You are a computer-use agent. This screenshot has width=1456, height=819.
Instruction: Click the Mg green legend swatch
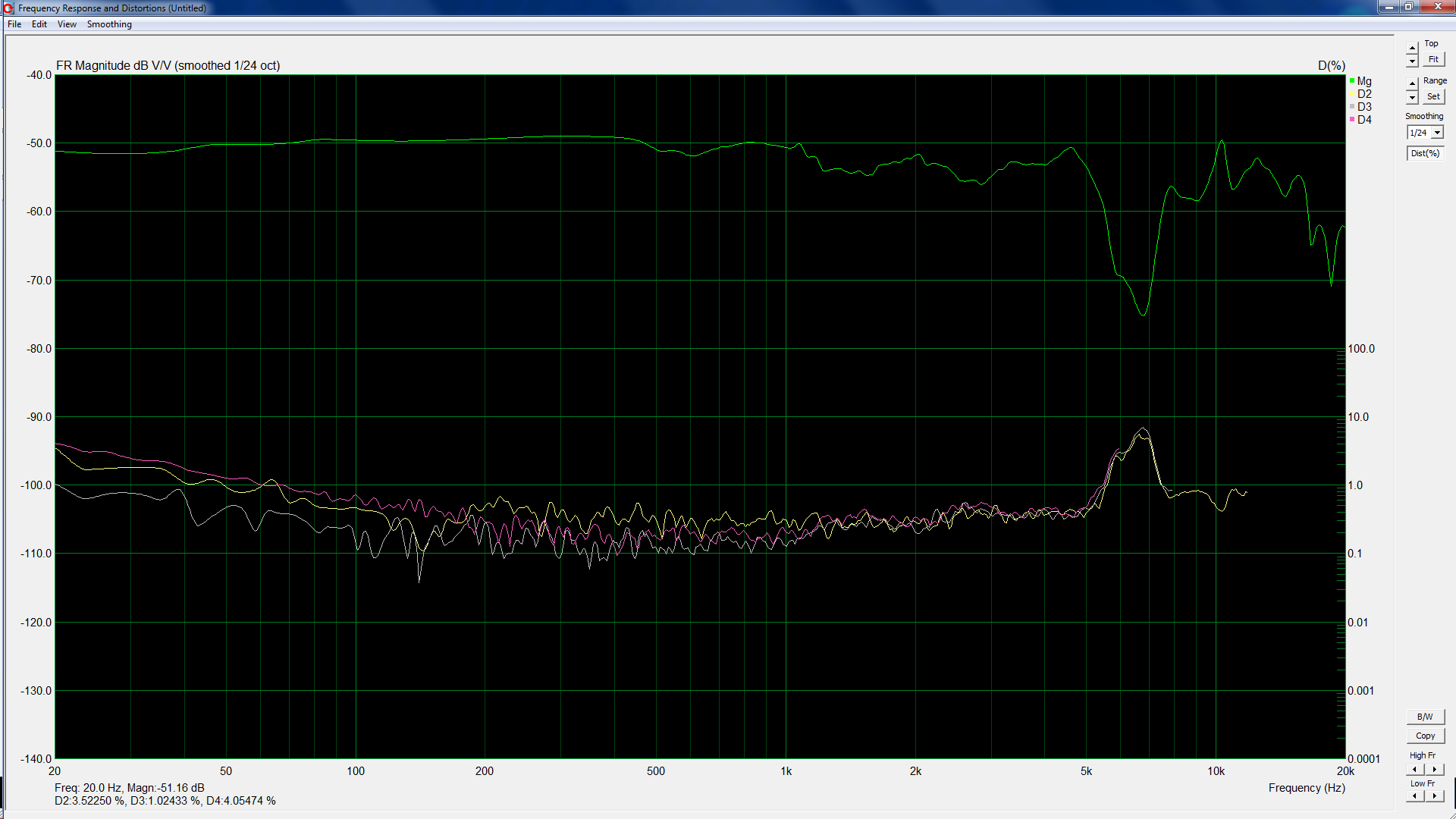(x=1352, y=80)
